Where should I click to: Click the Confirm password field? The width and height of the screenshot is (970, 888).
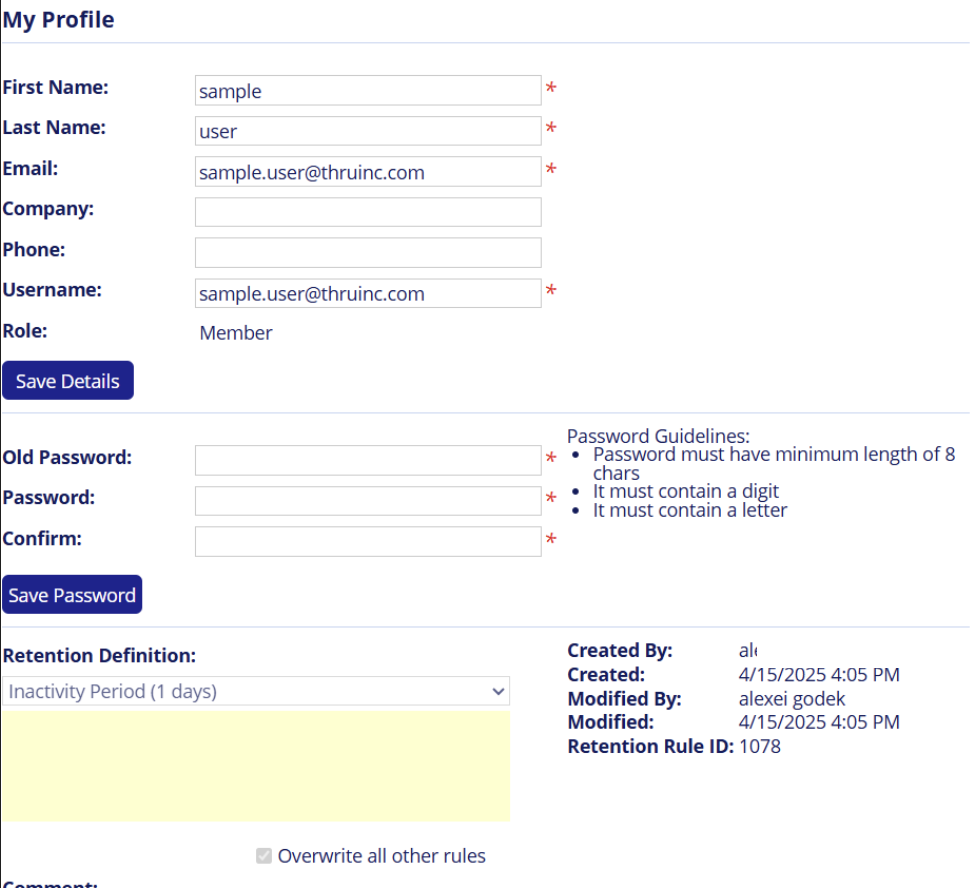(367, 541)
